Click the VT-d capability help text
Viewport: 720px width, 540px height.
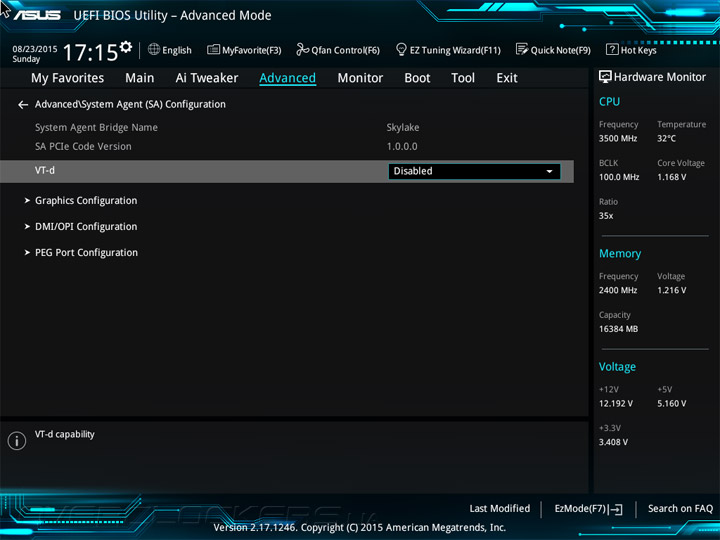click(x=65, y=434)
